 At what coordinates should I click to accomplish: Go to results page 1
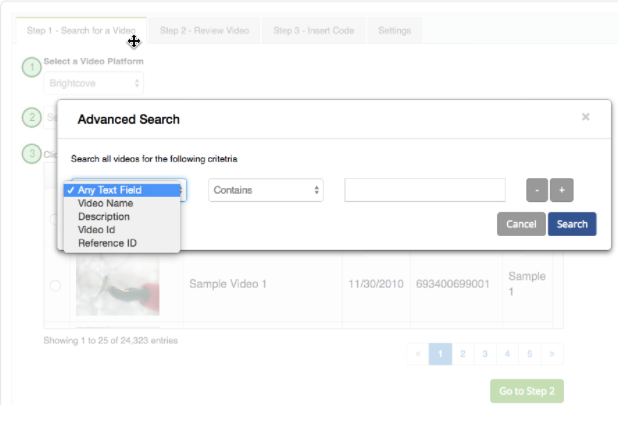(x=440, y=354)
